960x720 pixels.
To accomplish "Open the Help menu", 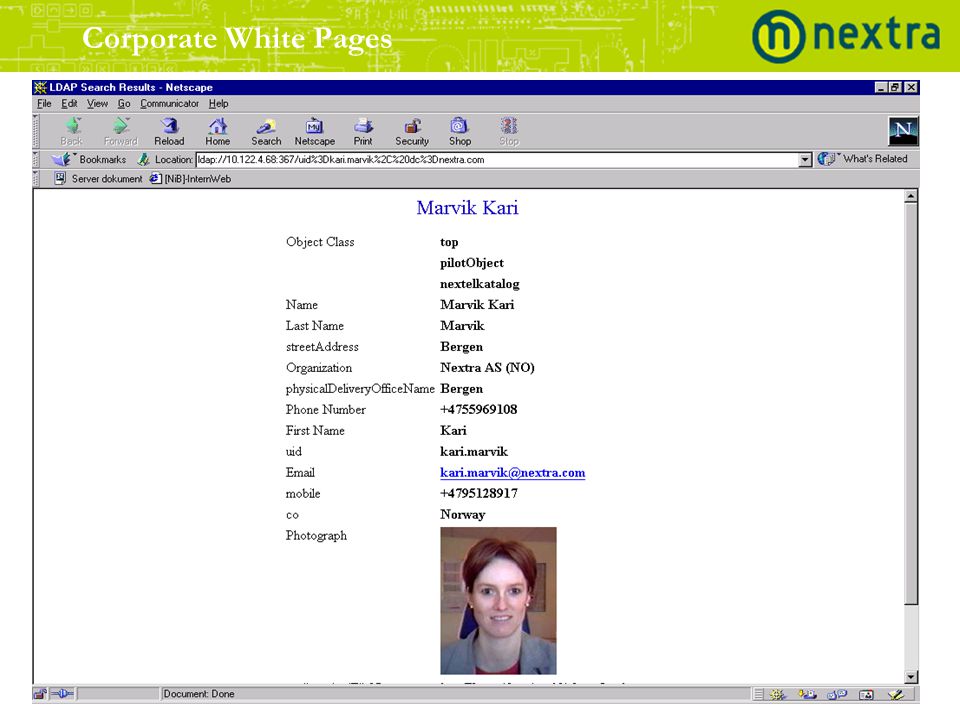I will (219, 103).
